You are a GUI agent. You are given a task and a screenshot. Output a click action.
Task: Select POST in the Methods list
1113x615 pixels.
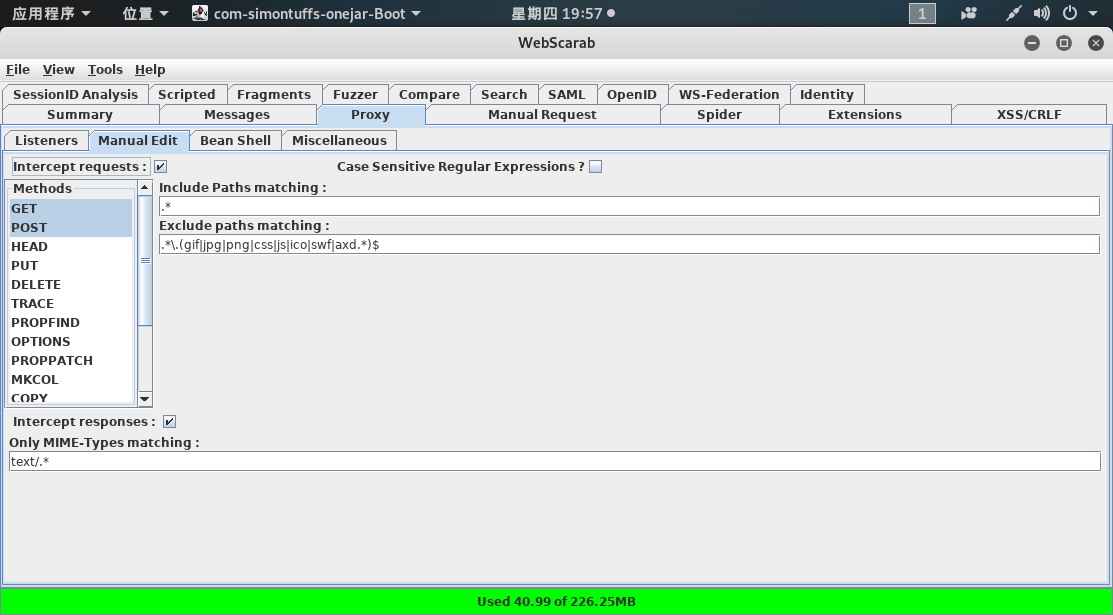pos(71,228)
